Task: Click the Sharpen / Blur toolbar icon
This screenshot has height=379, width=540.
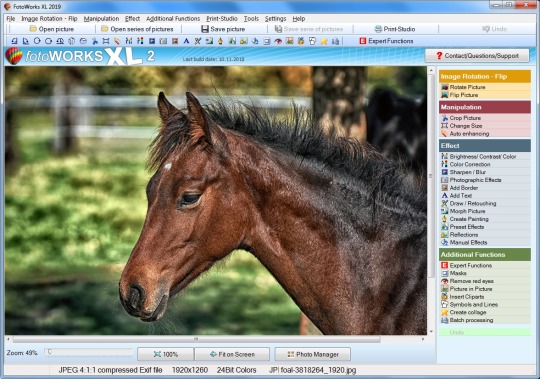Action: point(152,41)
